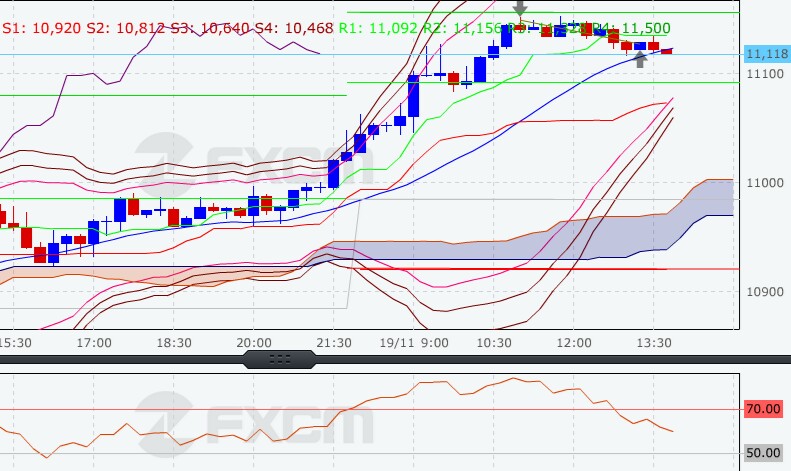Click the R1: 11,092 pivot text
Screen dimensions: 791x471
(378, 28)
